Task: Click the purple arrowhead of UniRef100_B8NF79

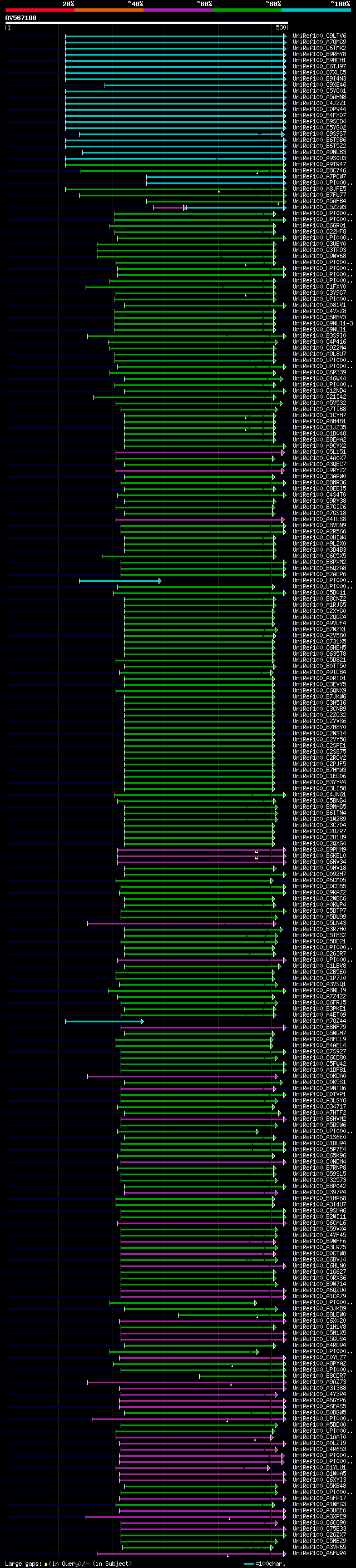Action: (284, 1027)
